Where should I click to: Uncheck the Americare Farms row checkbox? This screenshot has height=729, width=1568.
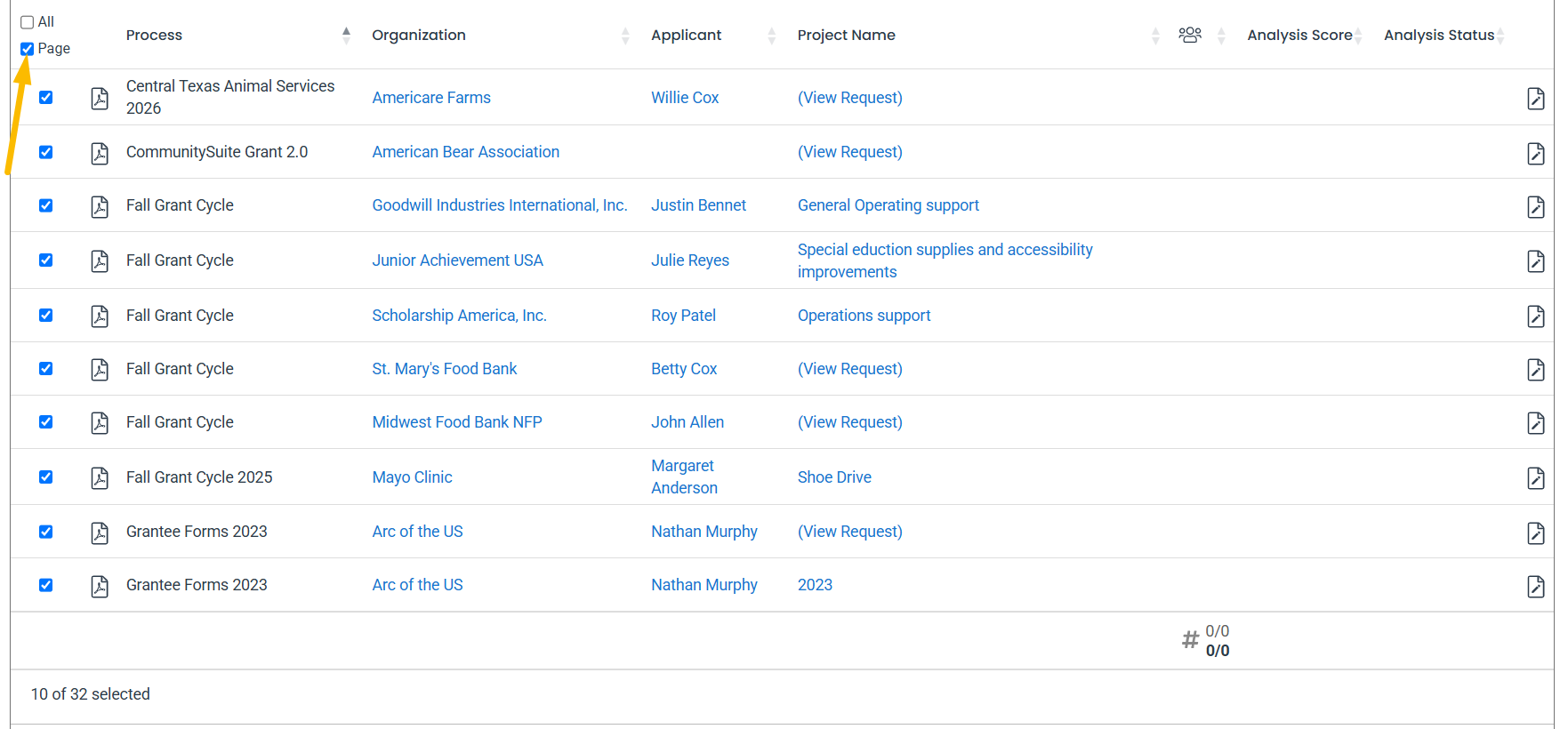click(x=46, y=98)
